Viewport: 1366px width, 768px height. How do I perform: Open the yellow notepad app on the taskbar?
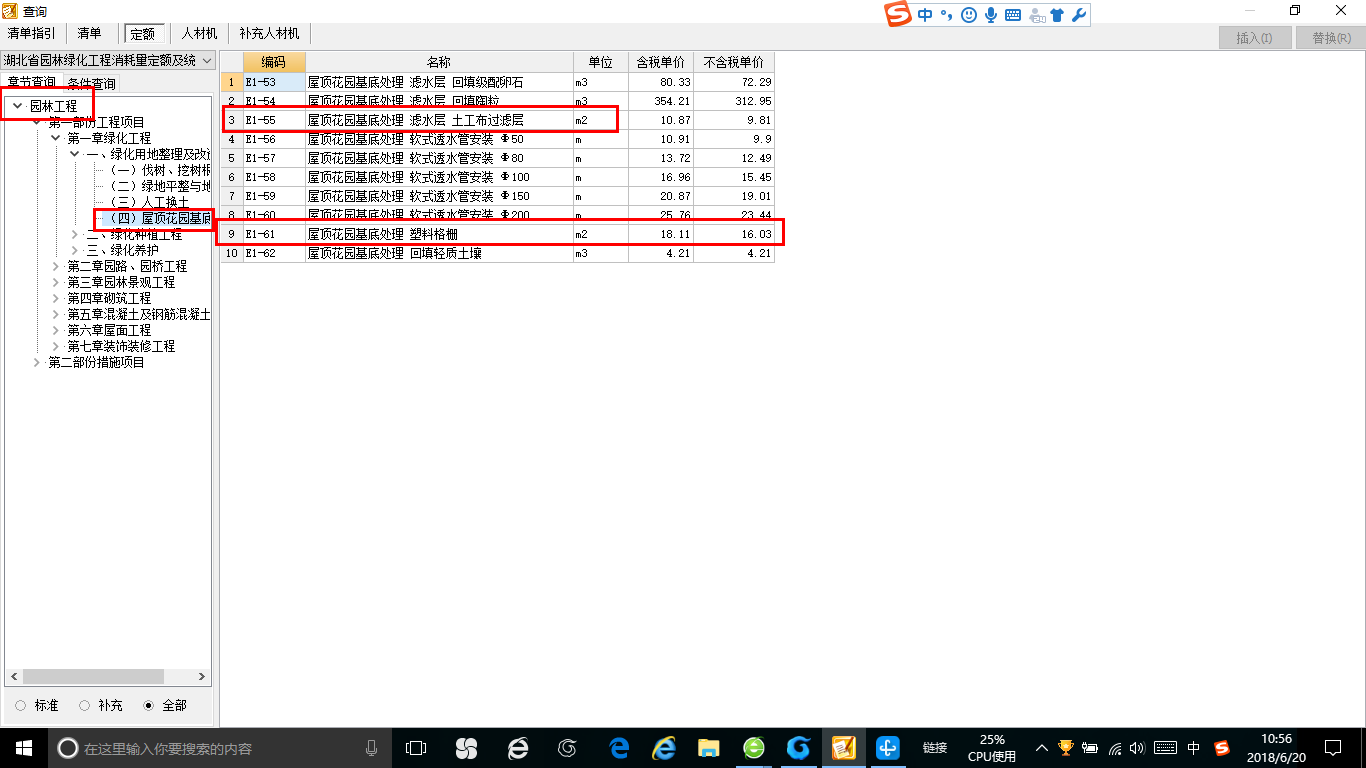(x=843, y=748)
